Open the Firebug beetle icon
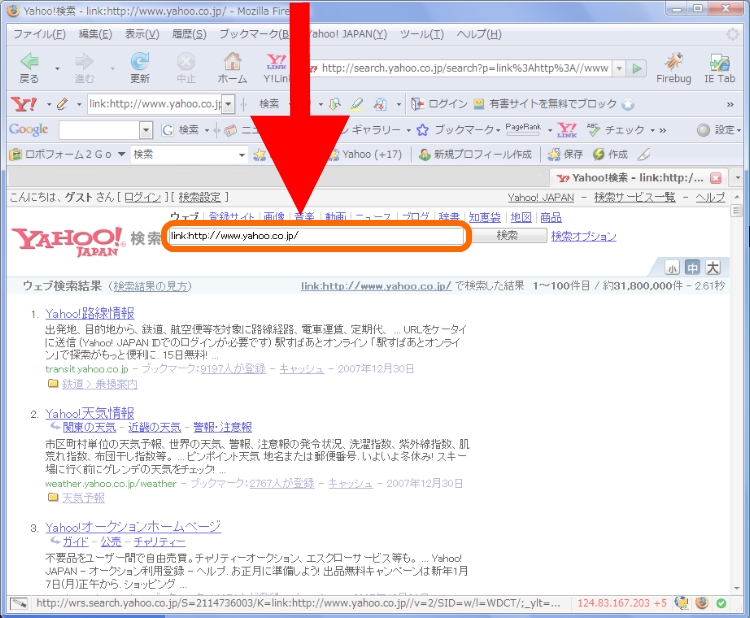The image size is (750, 618). (x=673, y=62)
